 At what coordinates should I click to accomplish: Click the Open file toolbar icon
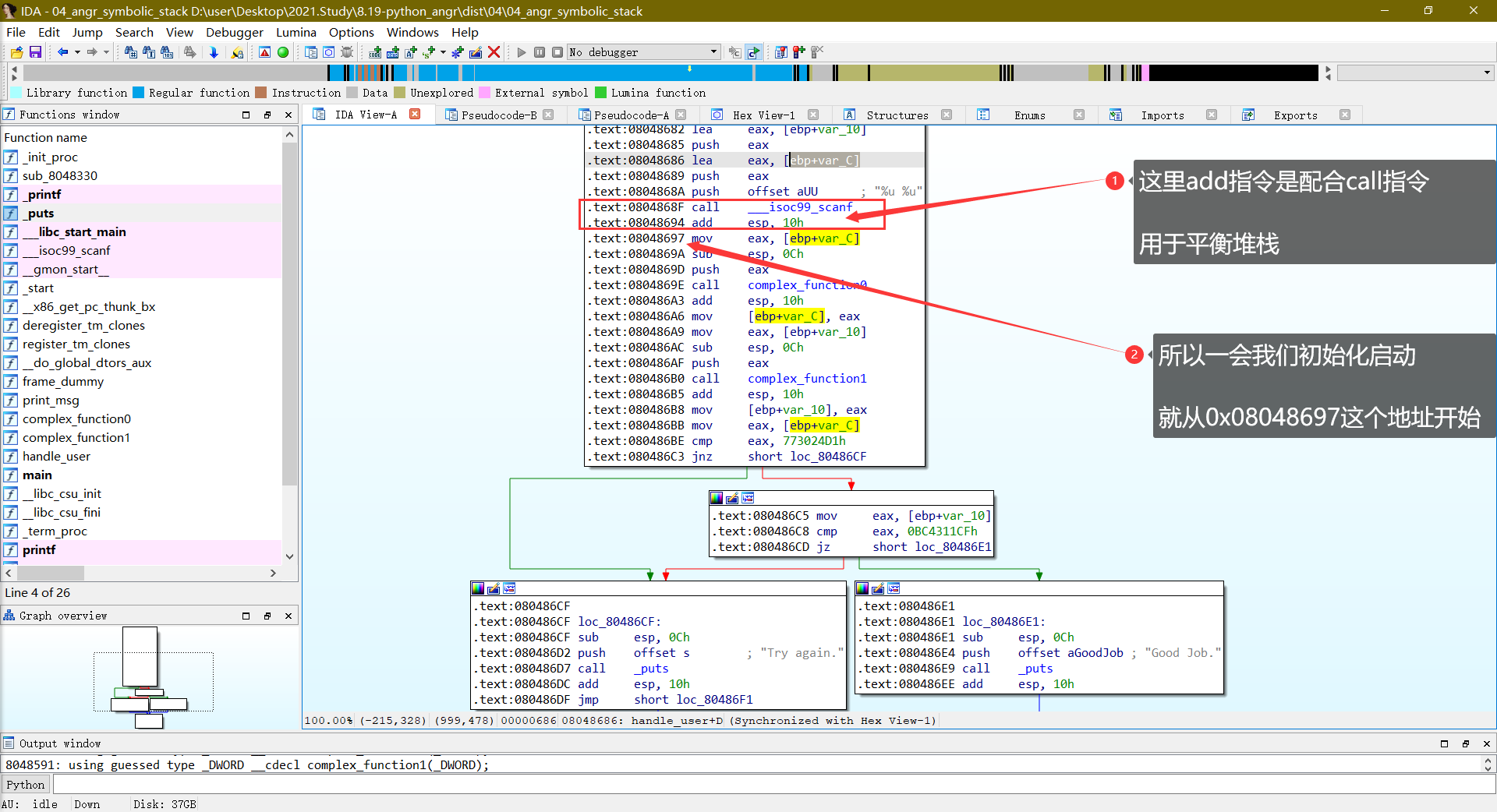16,52
